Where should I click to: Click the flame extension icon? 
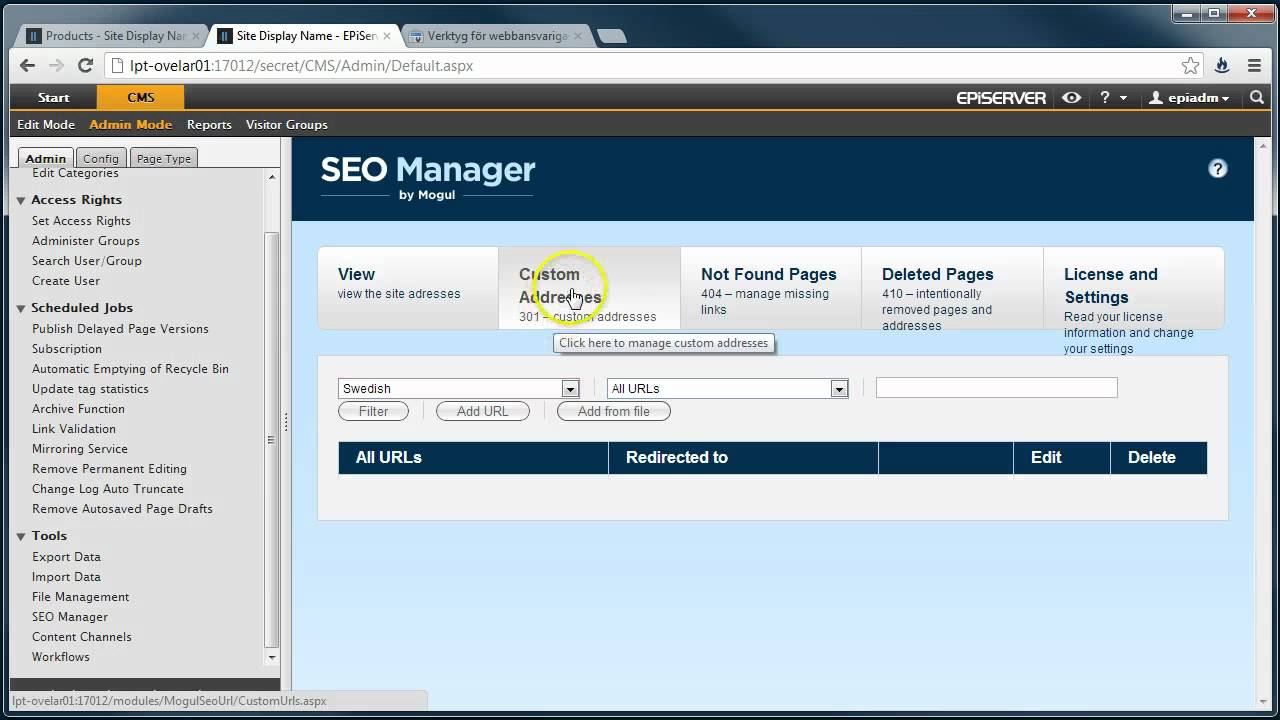[1222, 66]
